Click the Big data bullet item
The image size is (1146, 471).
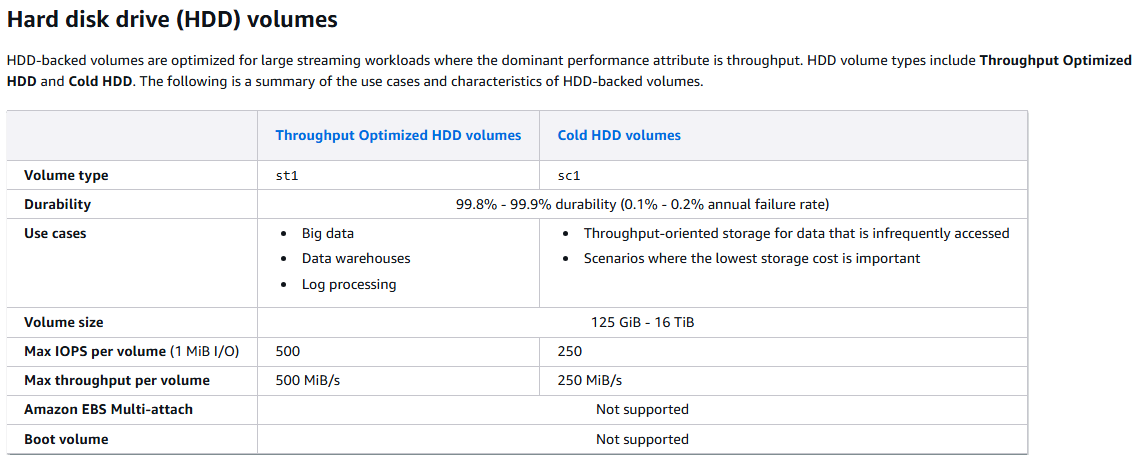point(328,233)
